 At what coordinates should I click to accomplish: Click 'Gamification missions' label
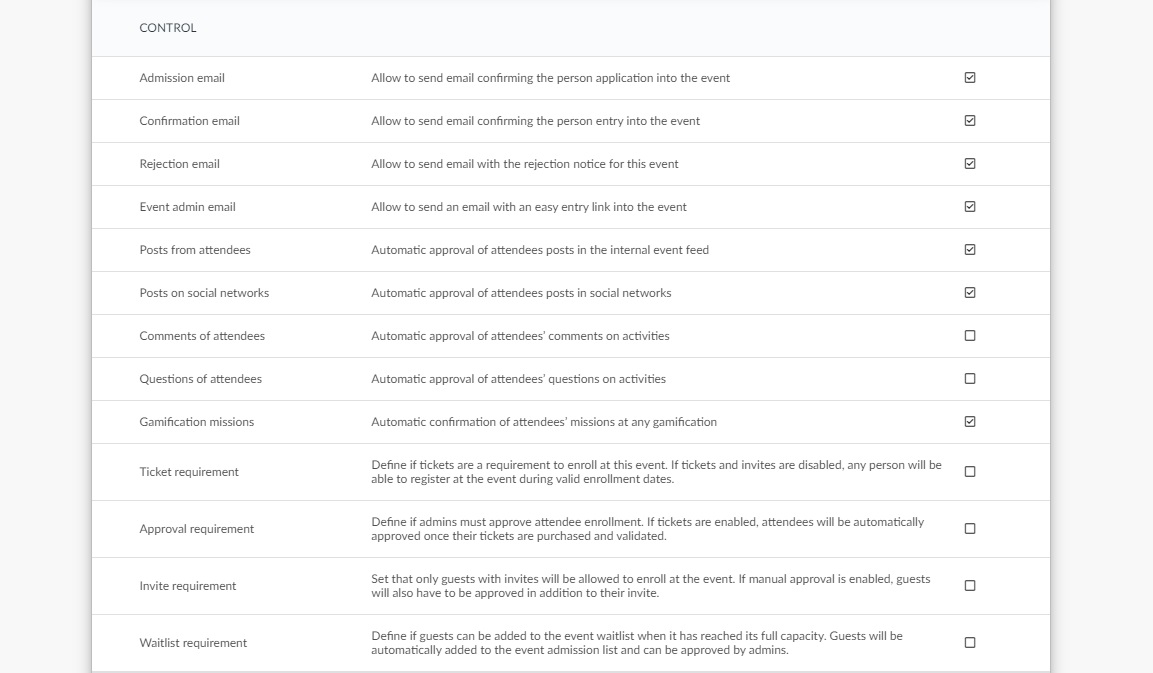point(196,422)
